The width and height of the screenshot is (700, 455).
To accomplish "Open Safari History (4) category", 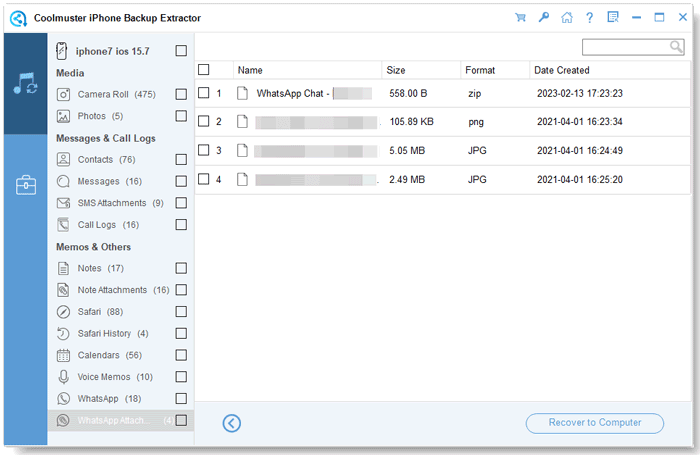I will (113, 334).
